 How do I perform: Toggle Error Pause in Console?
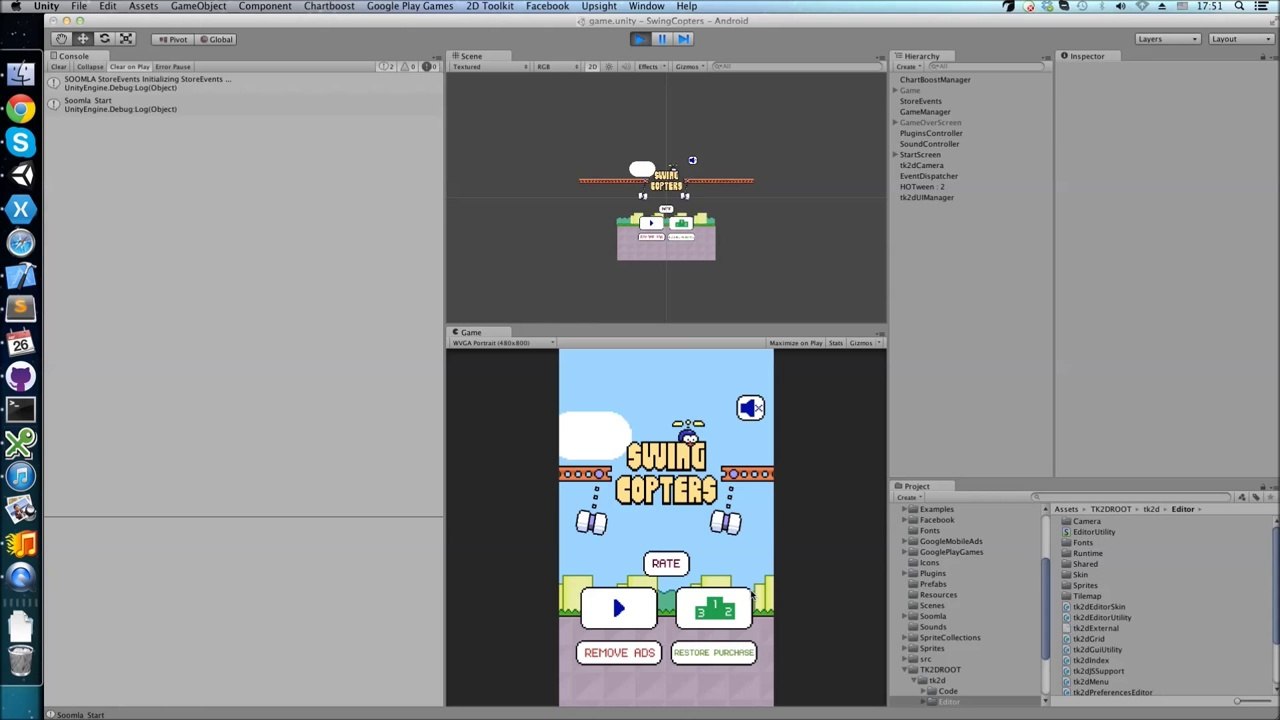tap(172, 67)
